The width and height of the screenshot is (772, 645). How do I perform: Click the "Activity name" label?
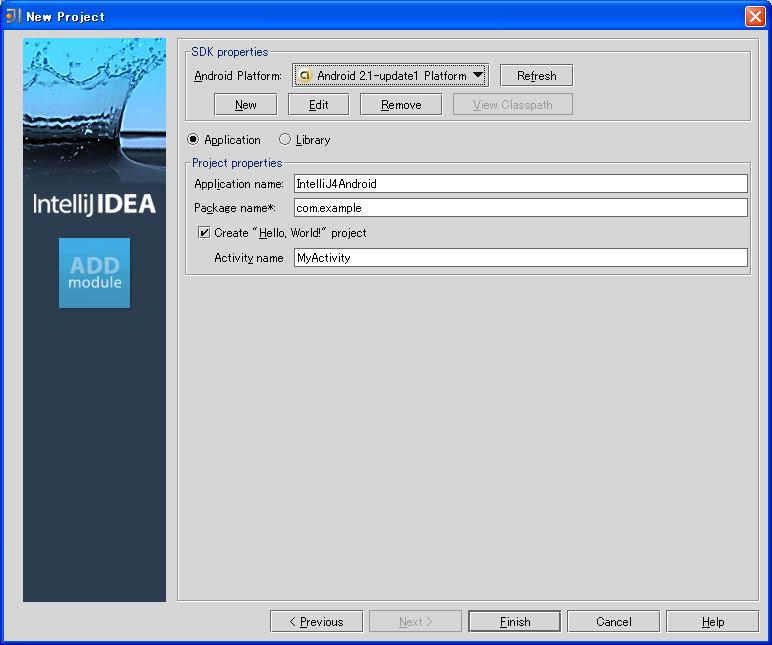point(249,258)
